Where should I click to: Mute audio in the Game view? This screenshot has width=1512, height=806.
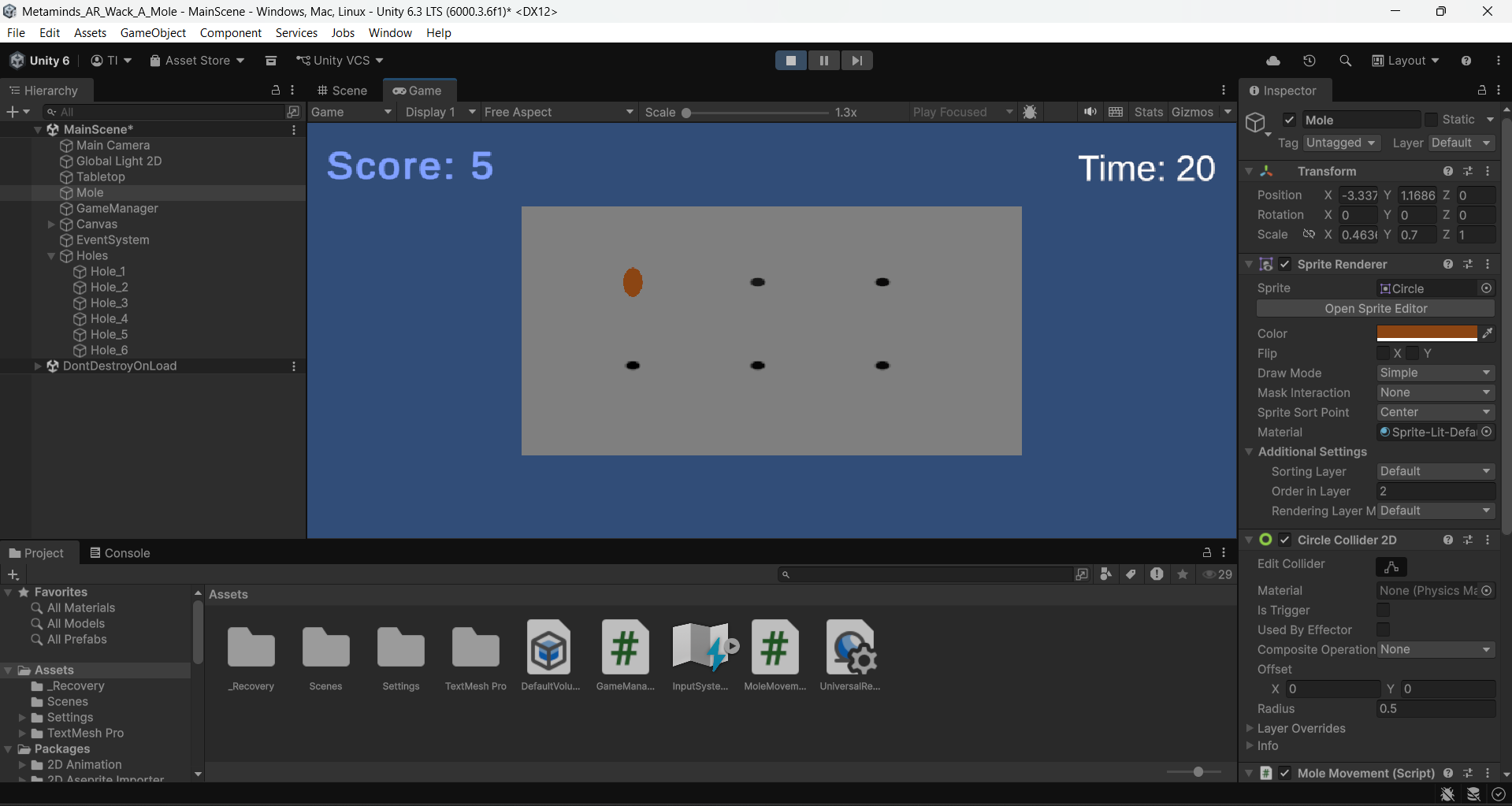[x=1090, y=112]
